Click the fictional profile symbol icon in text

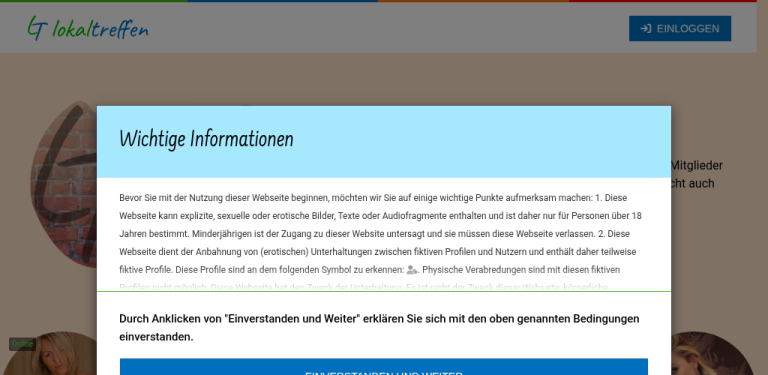412,270
